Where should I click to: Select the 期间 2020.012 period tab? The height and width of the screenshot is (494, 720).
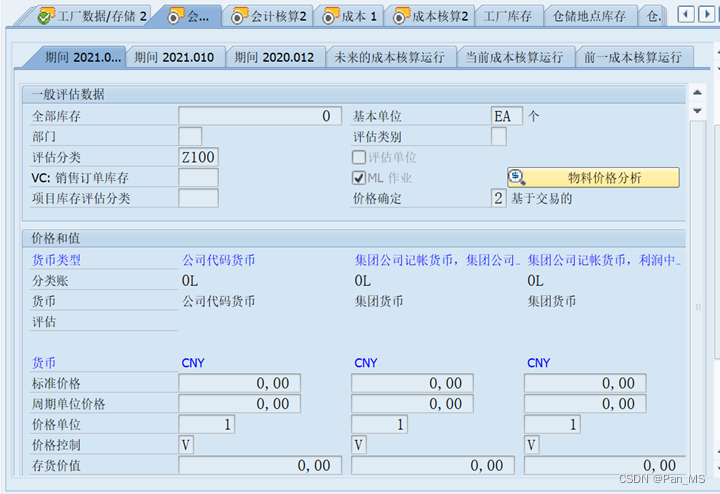coord(275,57)
